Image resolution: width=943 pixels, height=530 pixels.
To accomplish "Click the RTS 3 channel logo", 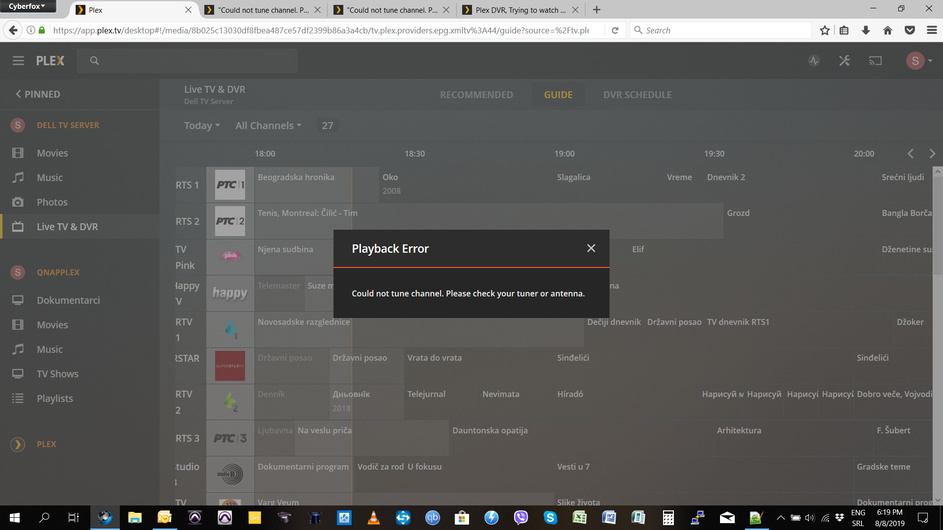I will (x=230, y=439).
